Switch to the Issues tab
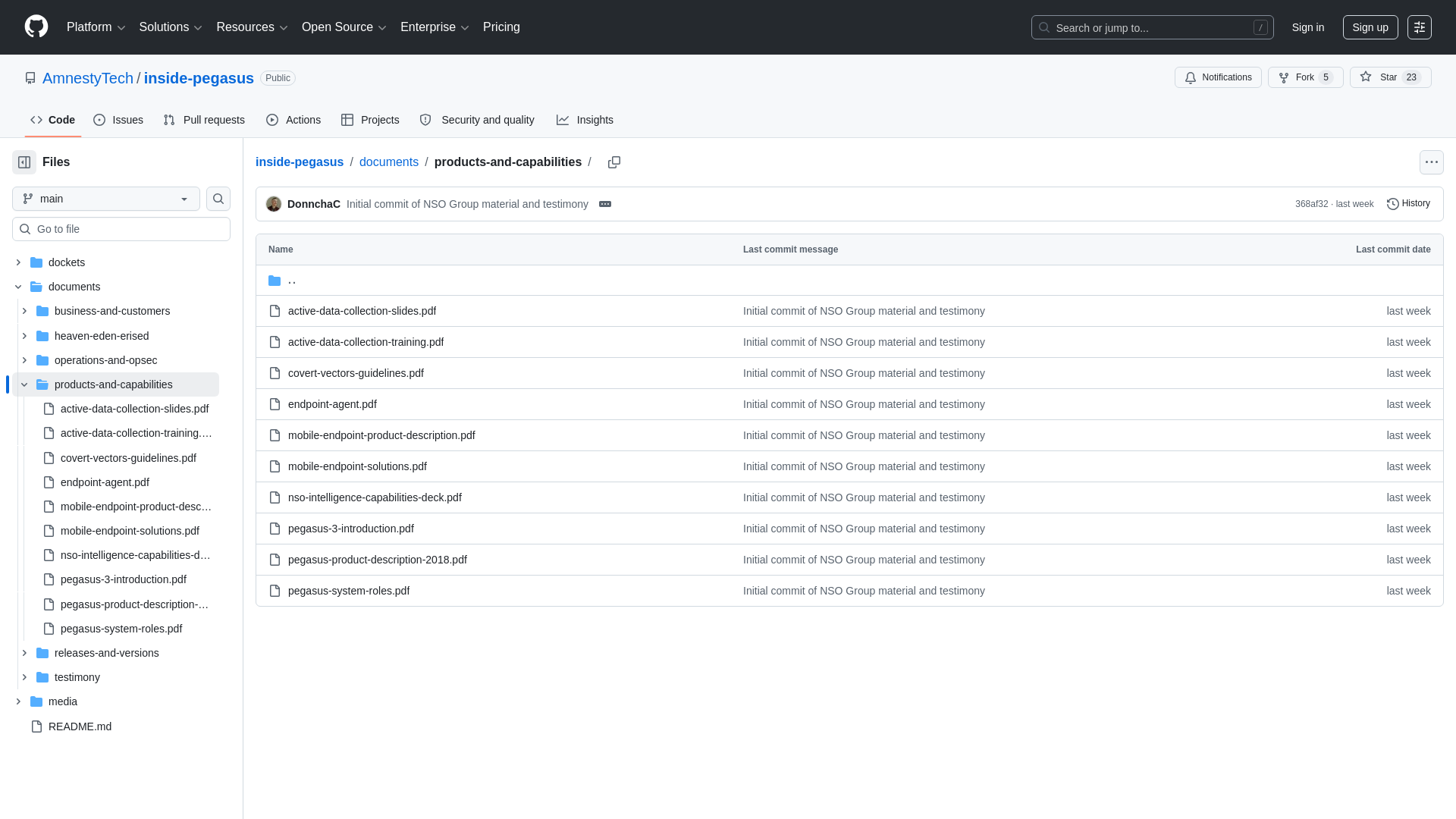Screen dimensions: 1456x819 [x=118, y=120]
